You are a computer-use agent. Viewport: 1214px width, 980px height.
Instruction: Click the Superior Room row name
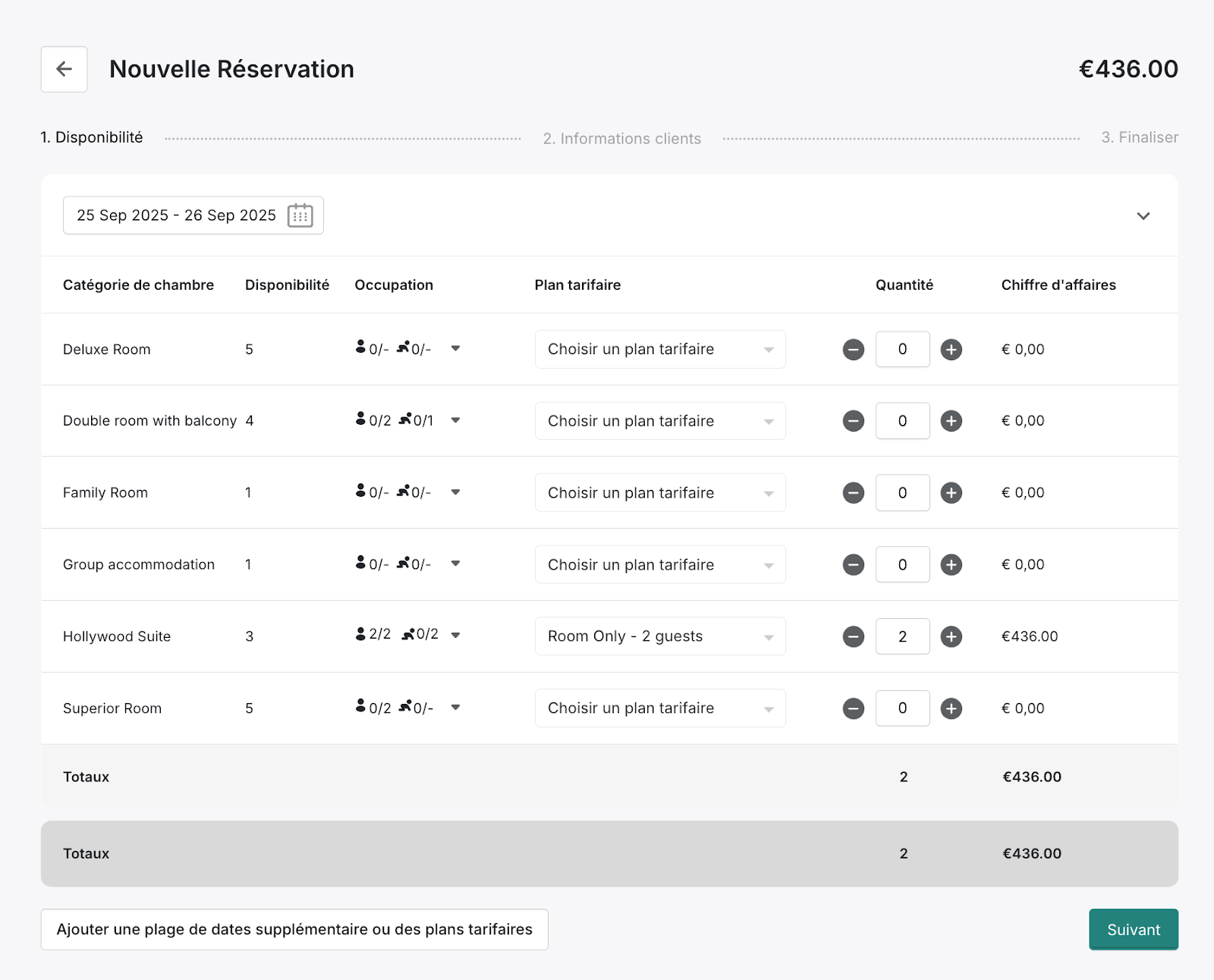pos(112,708)
